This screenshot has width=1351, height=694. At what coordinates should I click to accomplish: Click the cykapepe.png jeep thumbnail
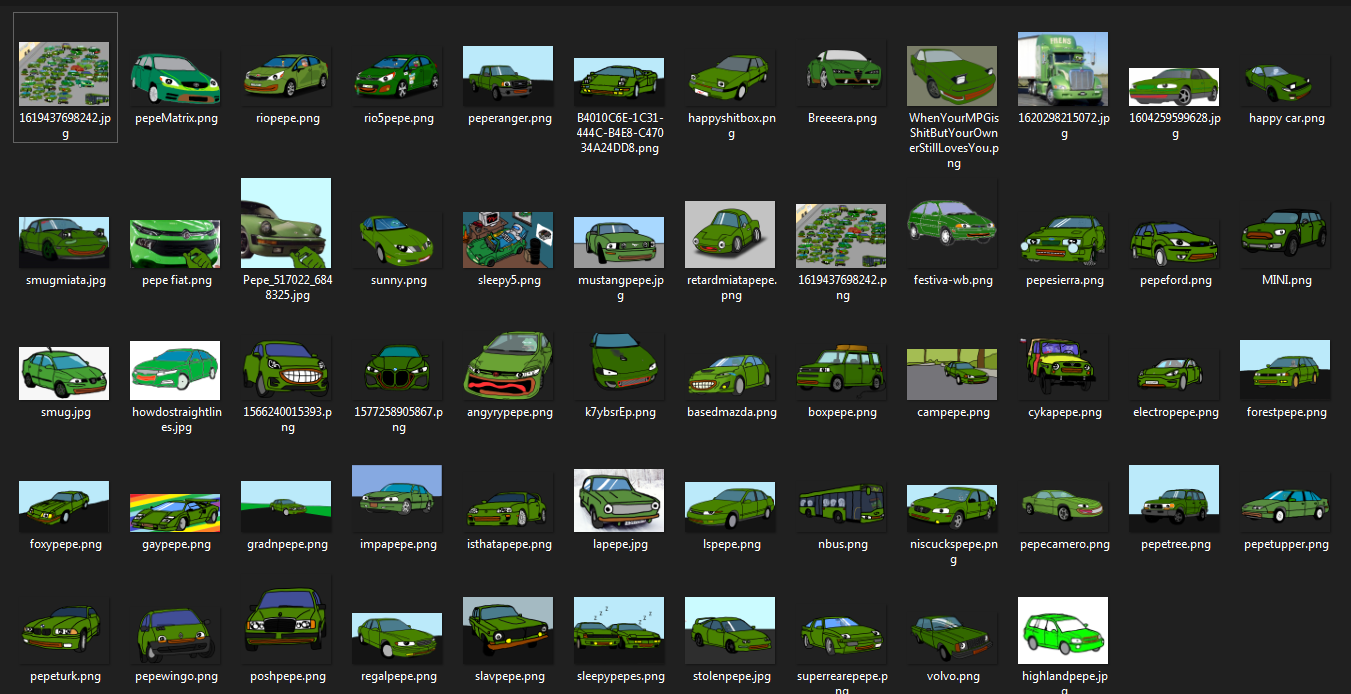coord(1063,368)
